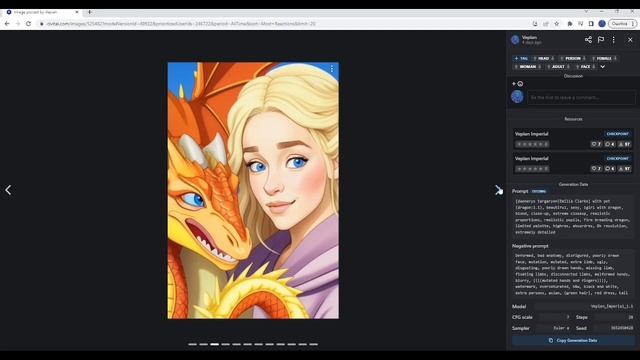This screenshot has width=640, height=360.
Task: View site information lock icon in address bar
Action: (x=41, y=24)
